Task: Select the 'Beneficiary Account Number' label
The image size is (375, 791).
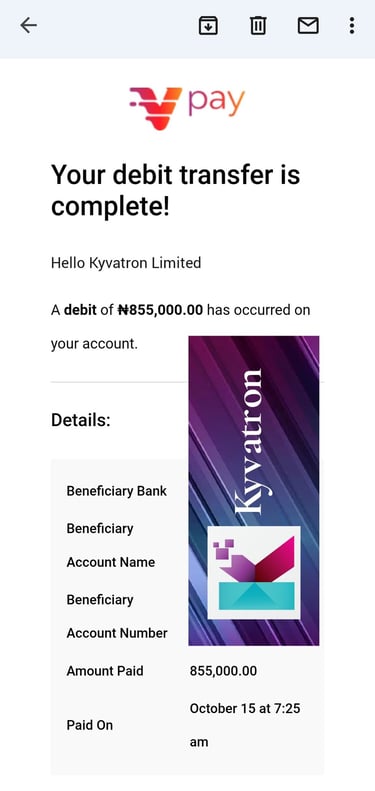Action: (117, 616)
